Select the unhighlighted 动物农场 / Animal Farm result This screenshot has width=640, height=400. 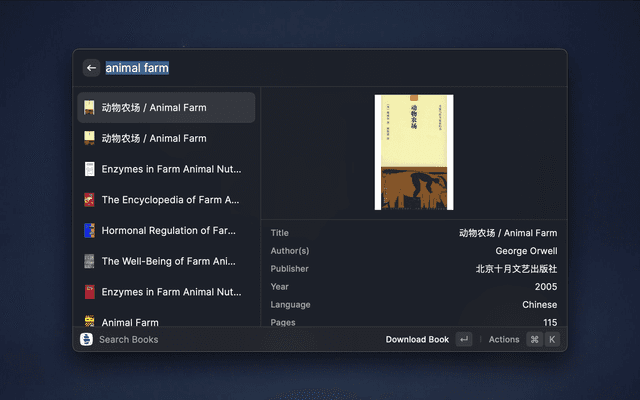(x=166, y=138)
